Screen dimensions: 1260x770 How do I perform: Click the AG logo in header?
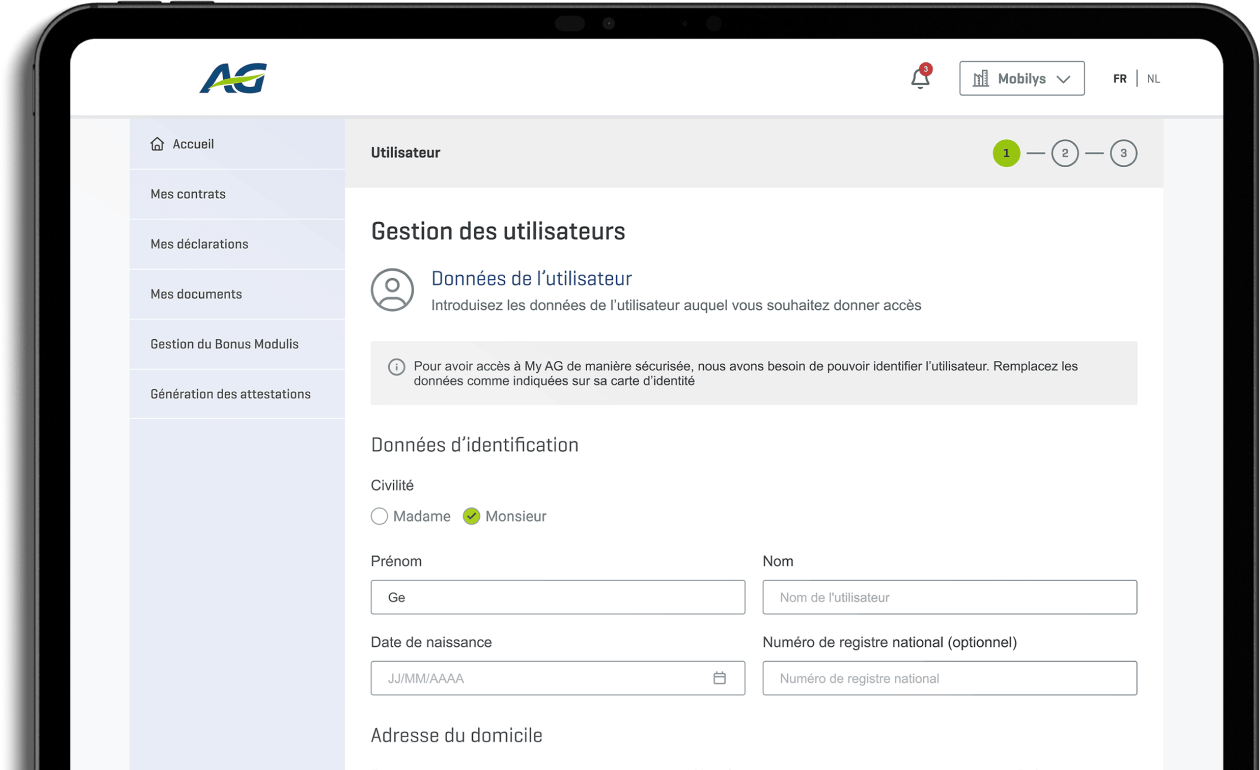tap(233, 78)
